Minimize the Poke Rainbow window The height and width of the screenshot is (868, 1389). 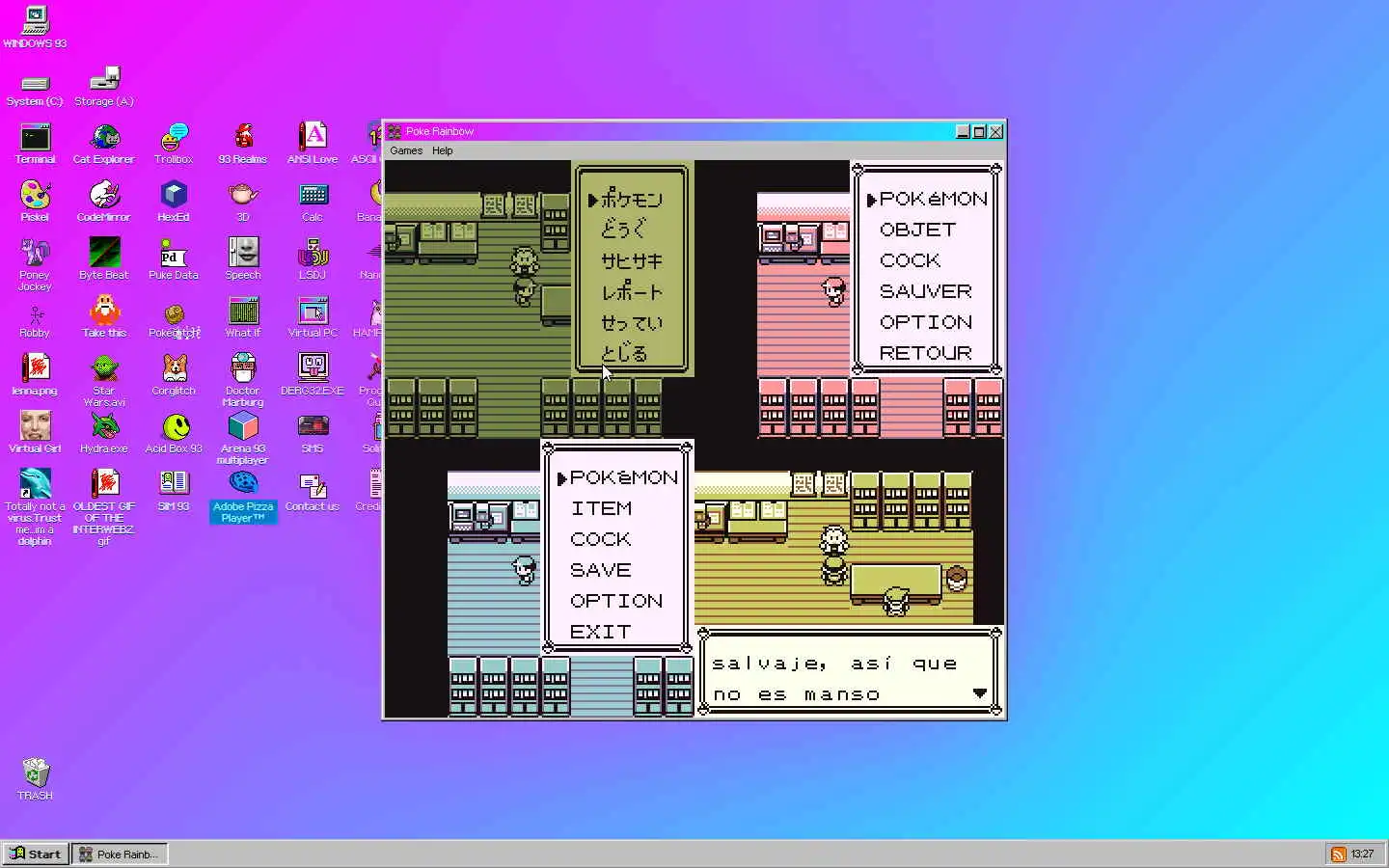(963, 131)
